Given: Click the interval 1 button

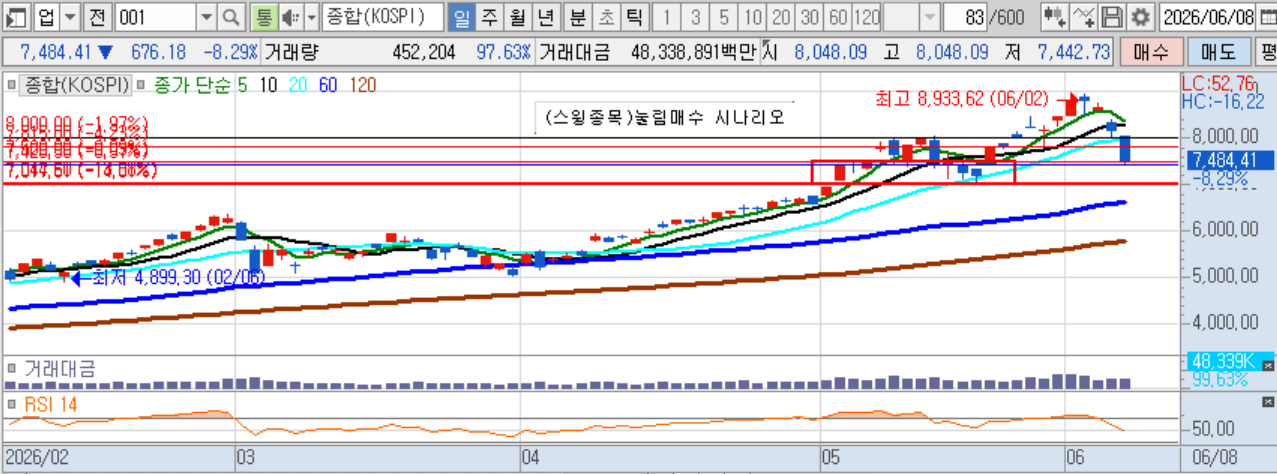Looking at the screenshot, I should coord(667,17).
